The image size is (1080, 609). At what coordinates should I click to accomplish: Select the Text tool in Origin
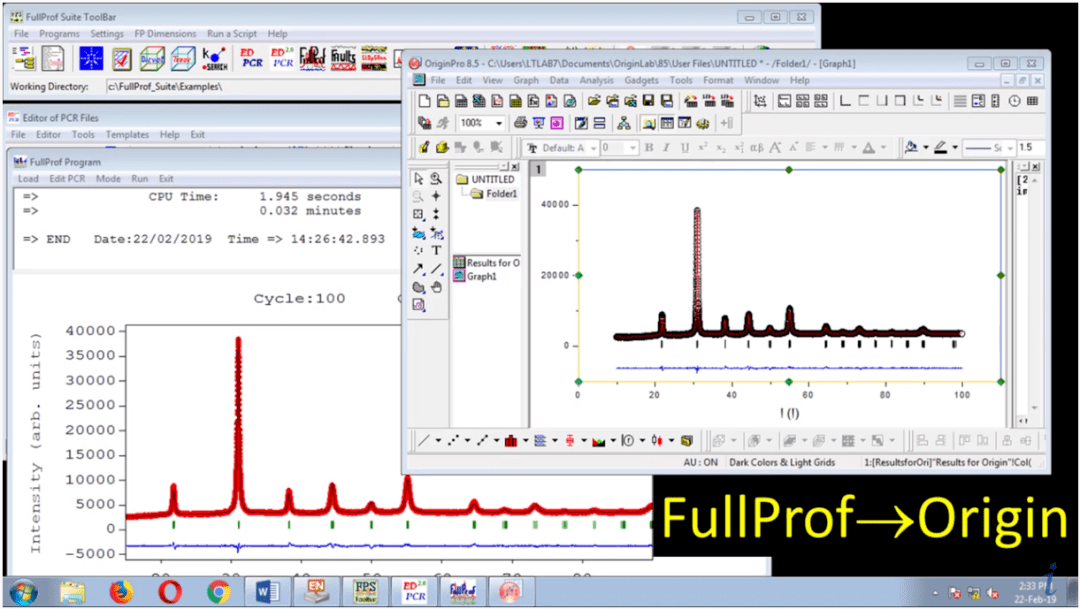[436, 250]
